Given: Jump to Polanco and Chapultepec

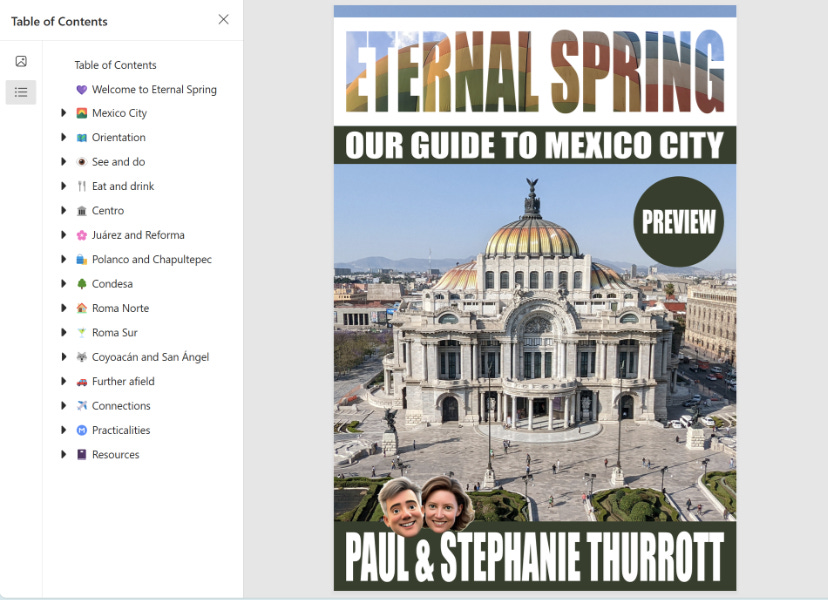Looking at the screenshot, I should [152, 259].
